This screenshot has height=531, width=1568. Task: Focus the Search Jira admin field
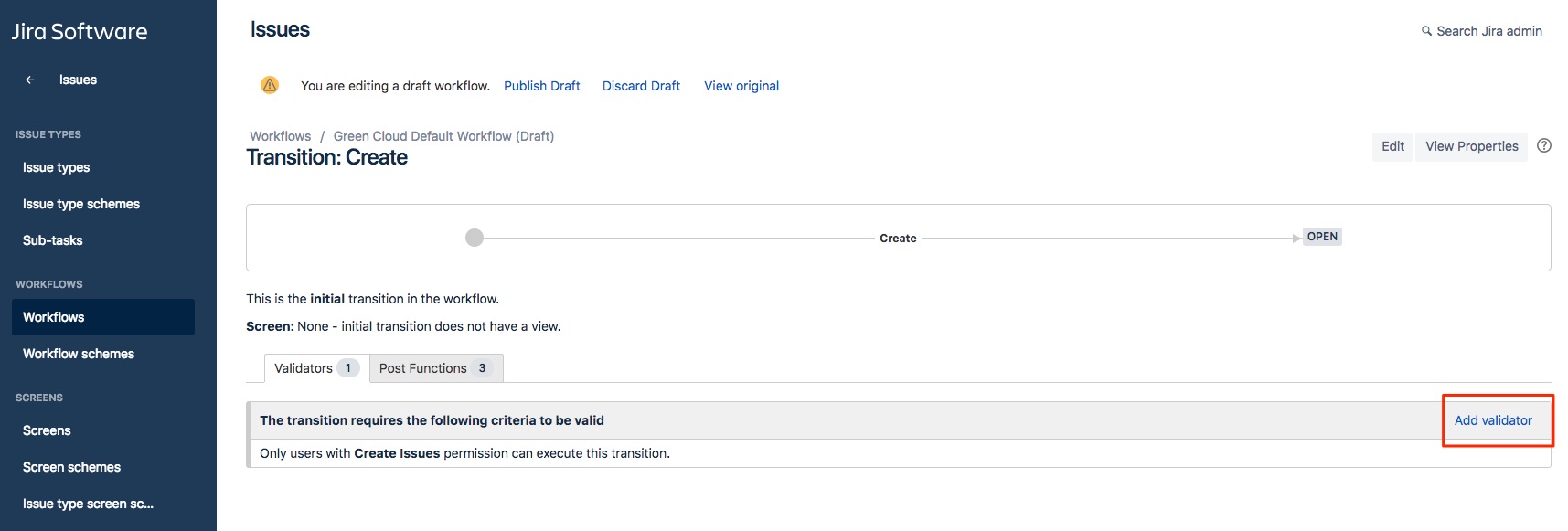click(x=1488, y=31)
